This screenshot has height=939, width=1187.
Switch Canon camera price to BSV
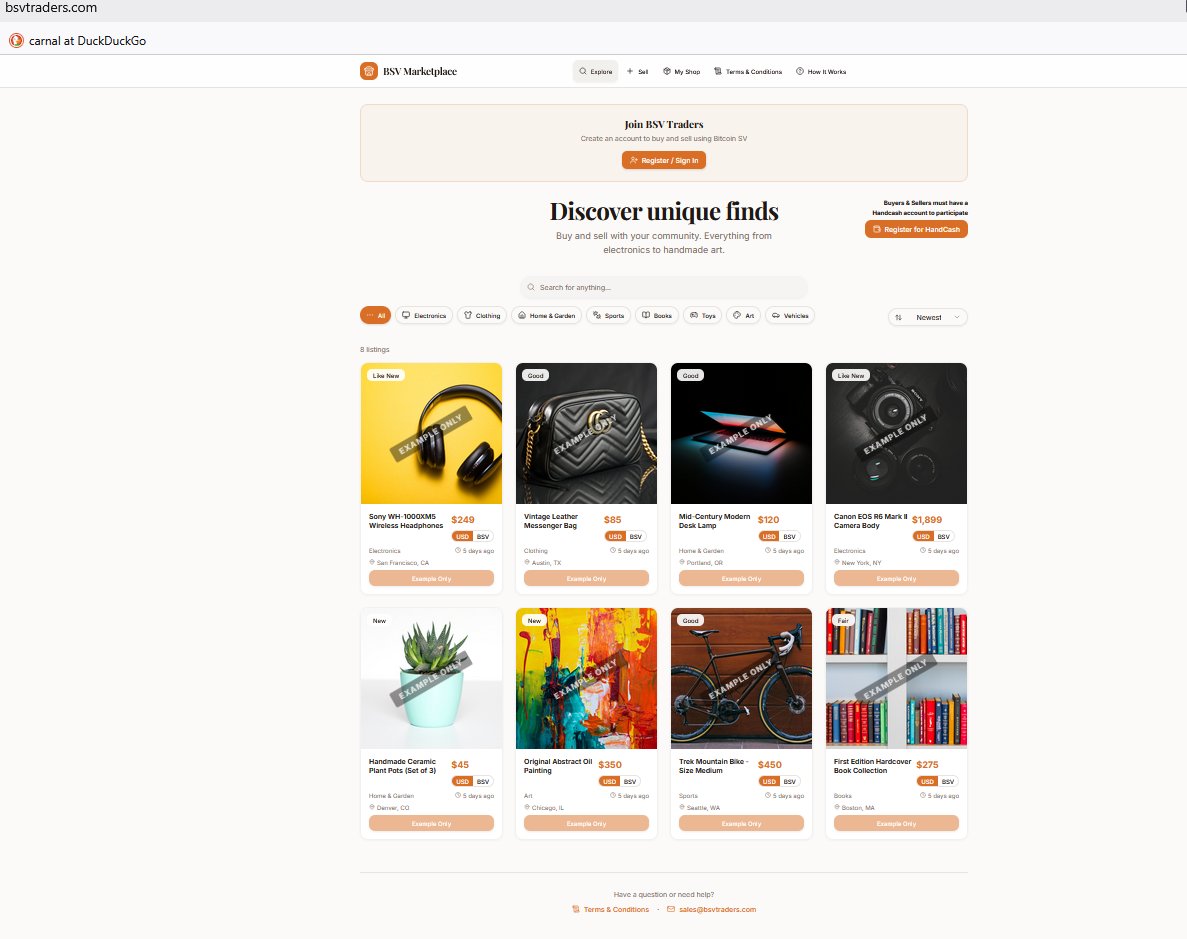(x=943, y=536)
